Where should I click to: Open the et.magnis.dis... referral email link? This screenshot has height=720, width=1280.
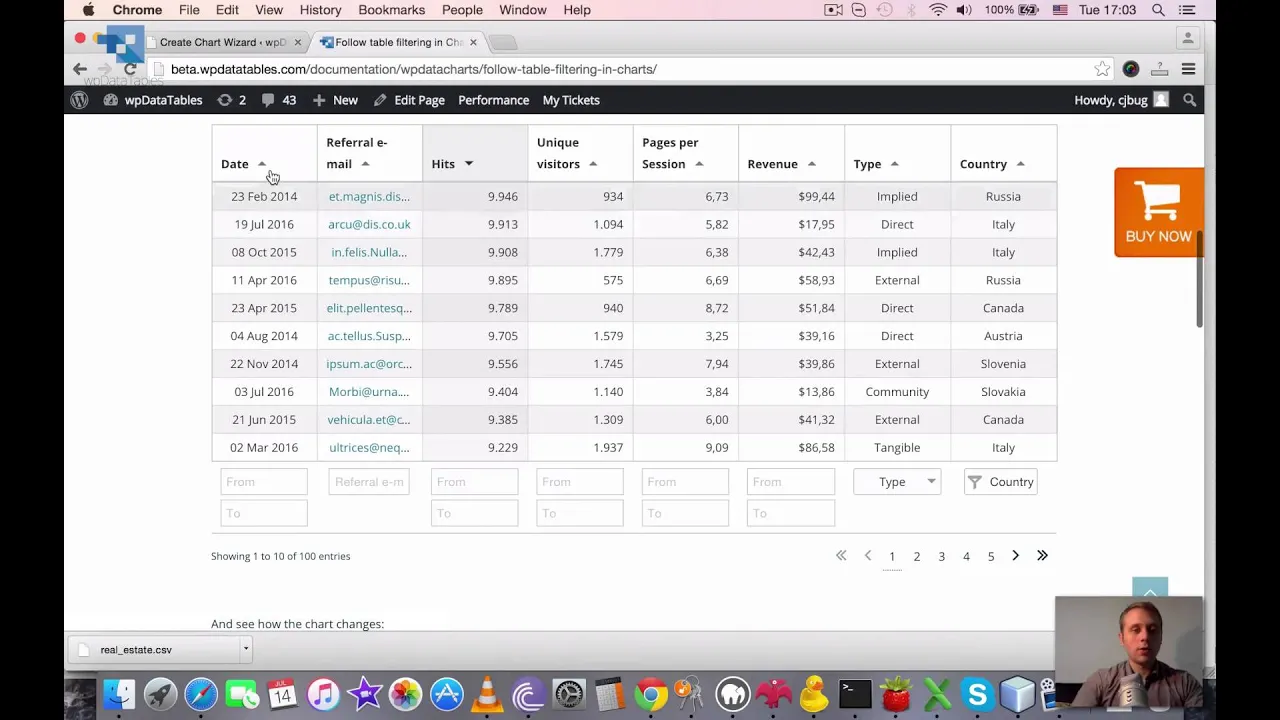369,196
